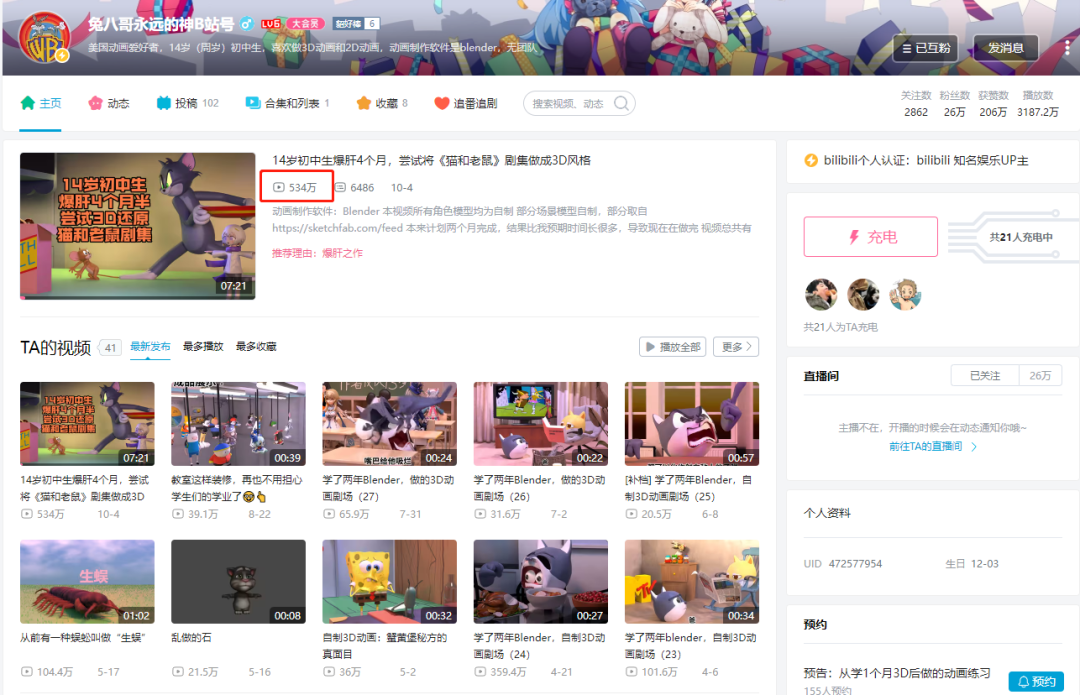Open title 教室这样装修，再也不用担心
Viewport: 1080px width, 695px height.
pyautogui.click(x=237, y=488)
